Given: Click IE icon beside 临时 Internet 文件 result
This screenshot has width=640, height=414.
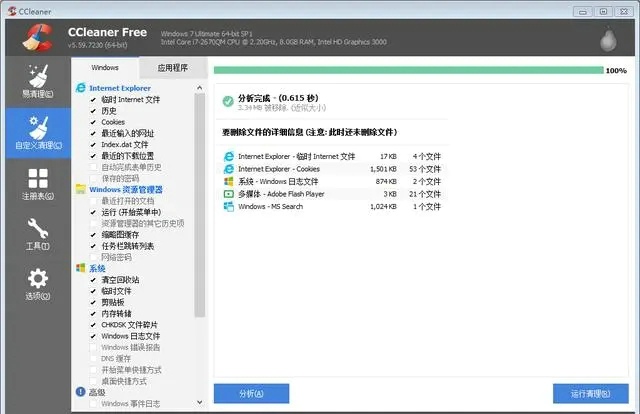Looking at the screenshot, I should [x=229, y=156].
